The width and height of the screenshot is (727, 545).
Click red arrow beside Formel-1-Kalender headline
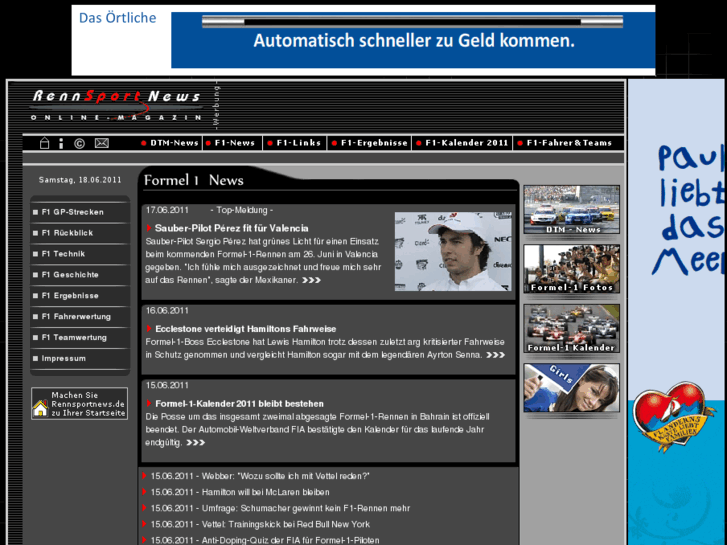point(149,403)
